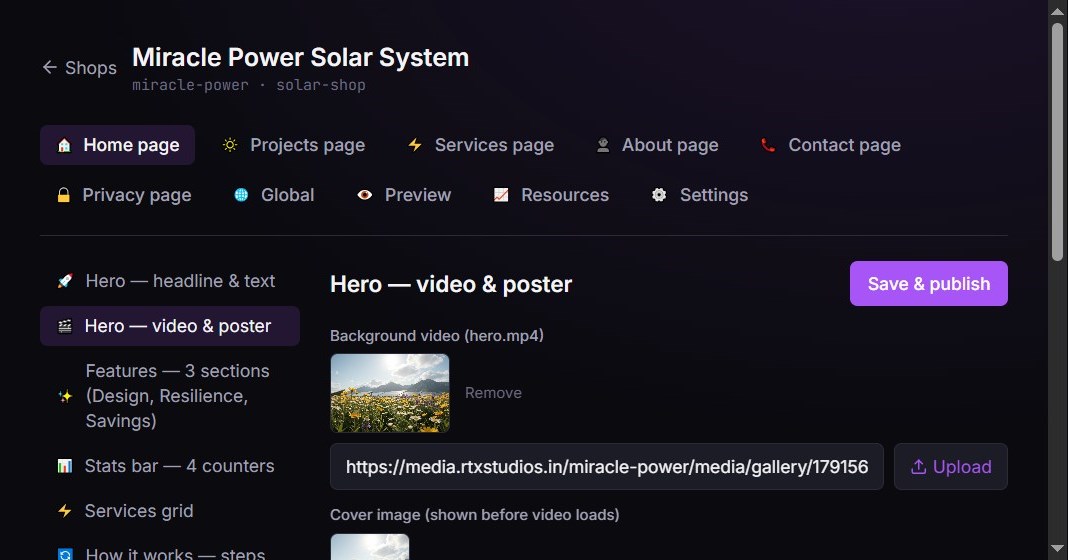
Task: Click the lock icon on Privacy page
Action: [63, 196]
